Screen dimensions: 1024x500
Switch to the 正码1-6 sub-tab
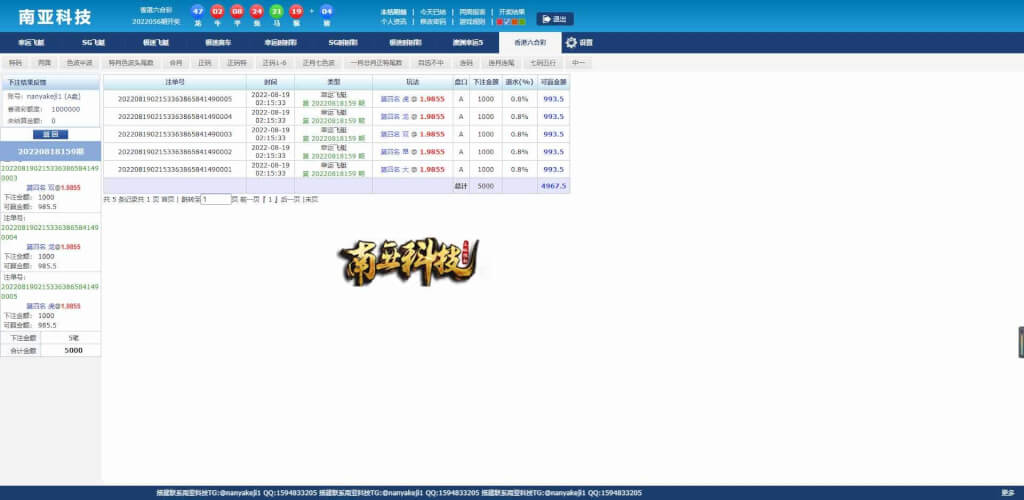coord(274,63)
